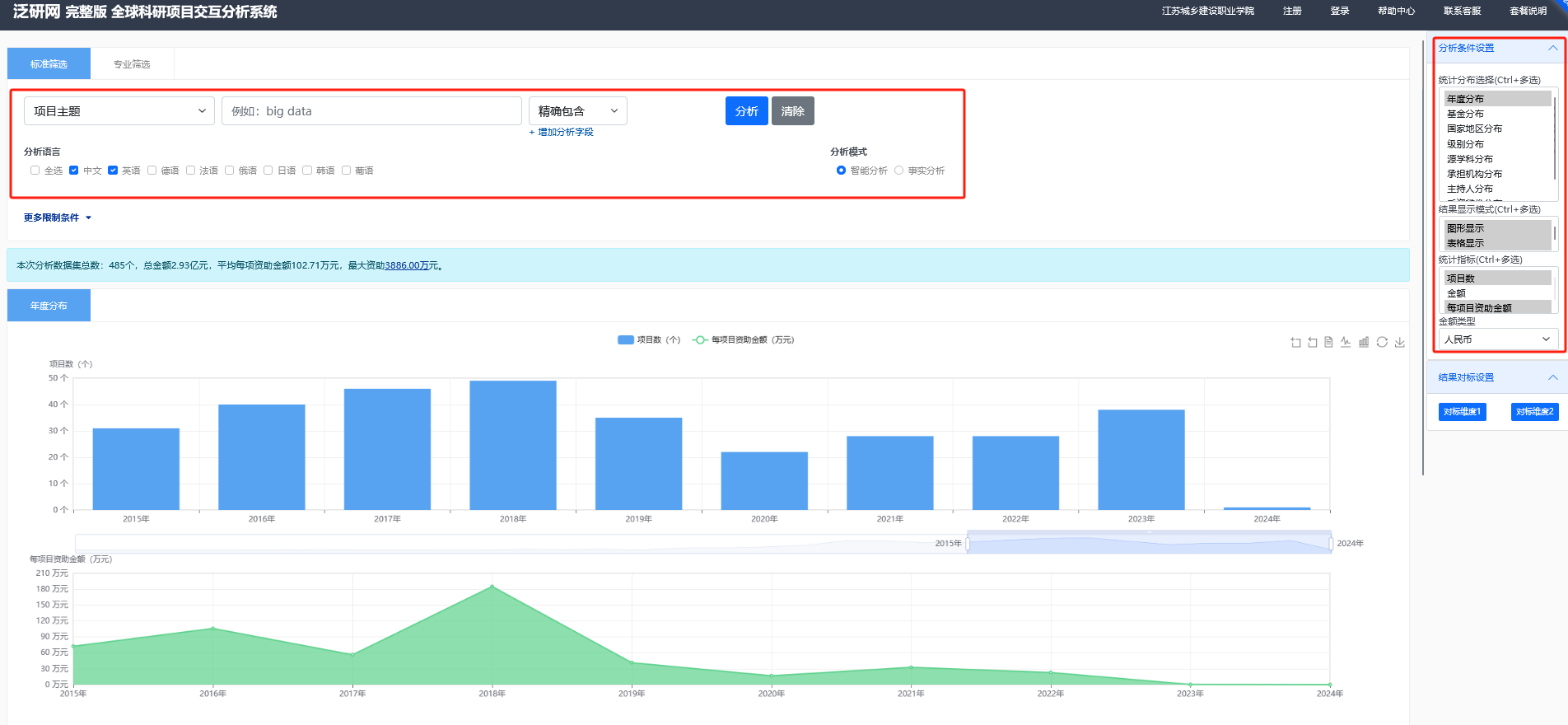1568x725 pixels.
Task: Expand 更多限制条件 options
Action: (x=58, y=217)
